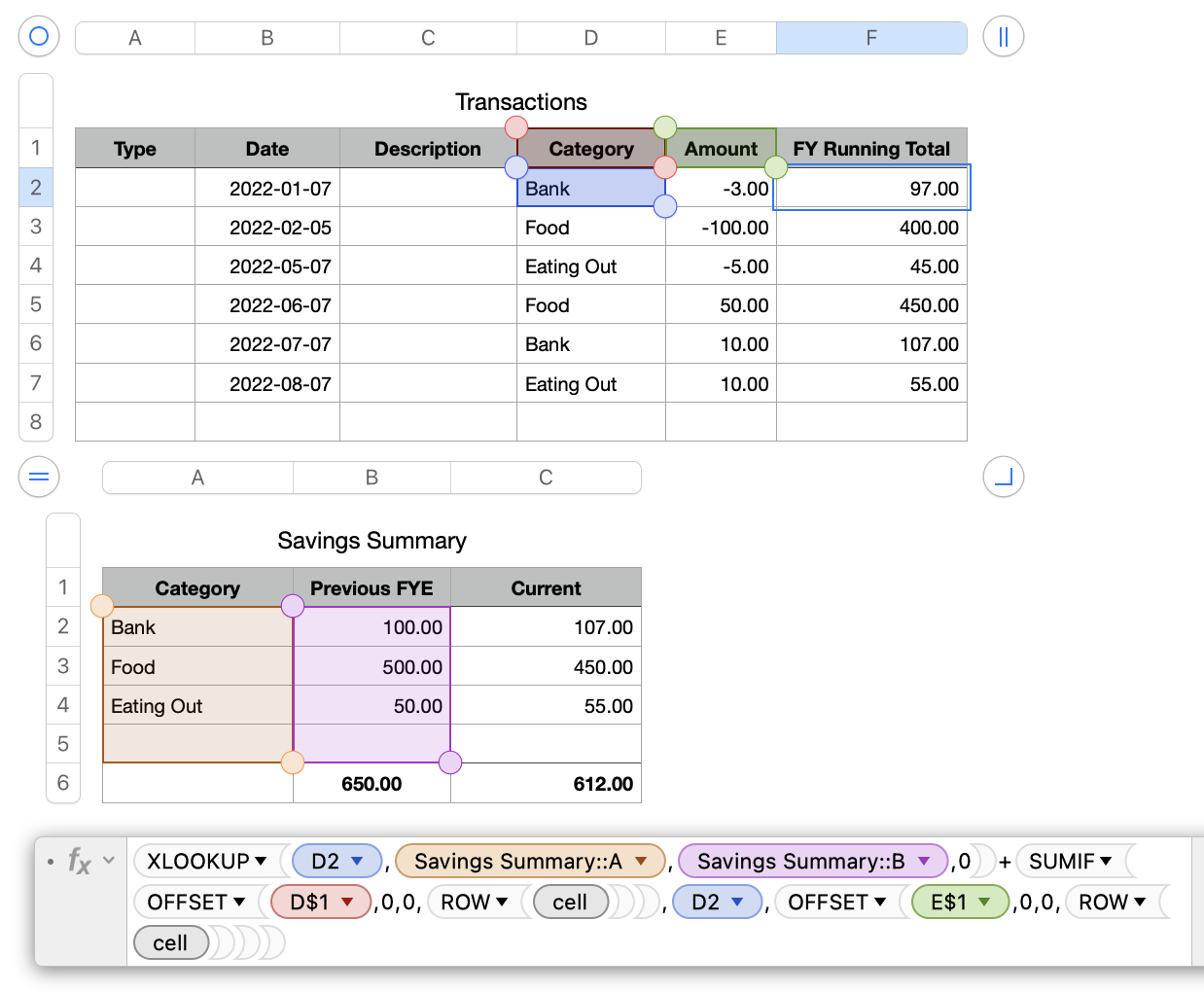Viewport: 1204px width, 992px height.
Task: Click the fx function icon in formula bar
Action: [x=80, y=861]
